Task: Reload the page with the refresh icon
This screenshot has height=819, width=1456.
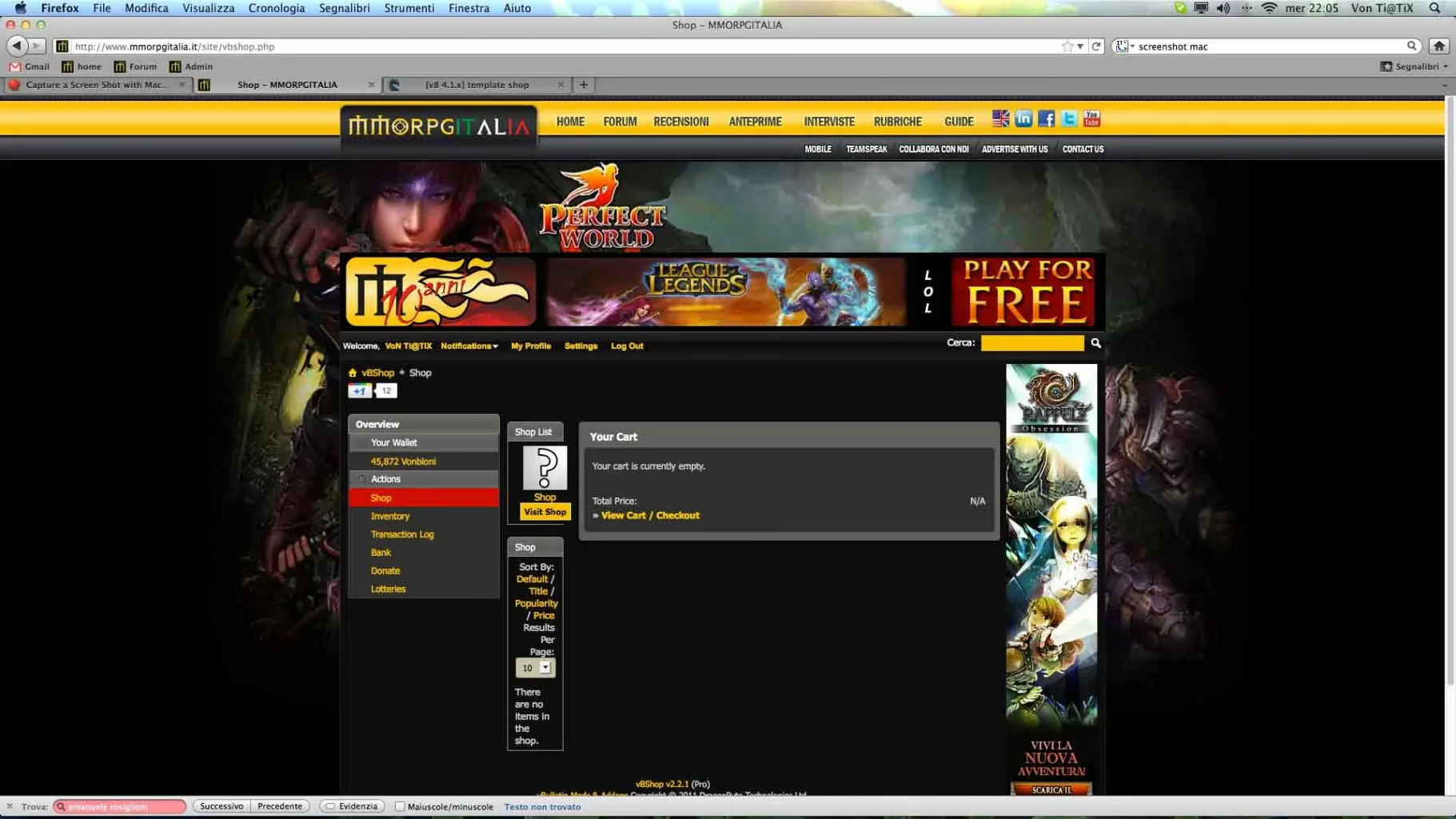Action: click(x=1096, y=46)
